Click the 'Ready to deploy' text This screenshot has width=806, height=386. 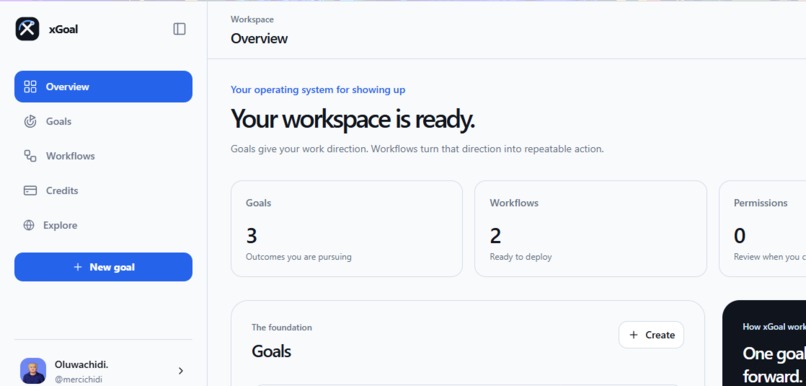(521, 256)
